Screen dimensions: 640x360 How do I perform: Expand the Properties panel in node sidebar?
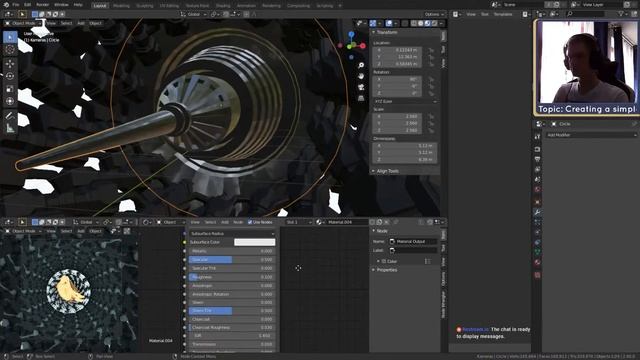384,270
